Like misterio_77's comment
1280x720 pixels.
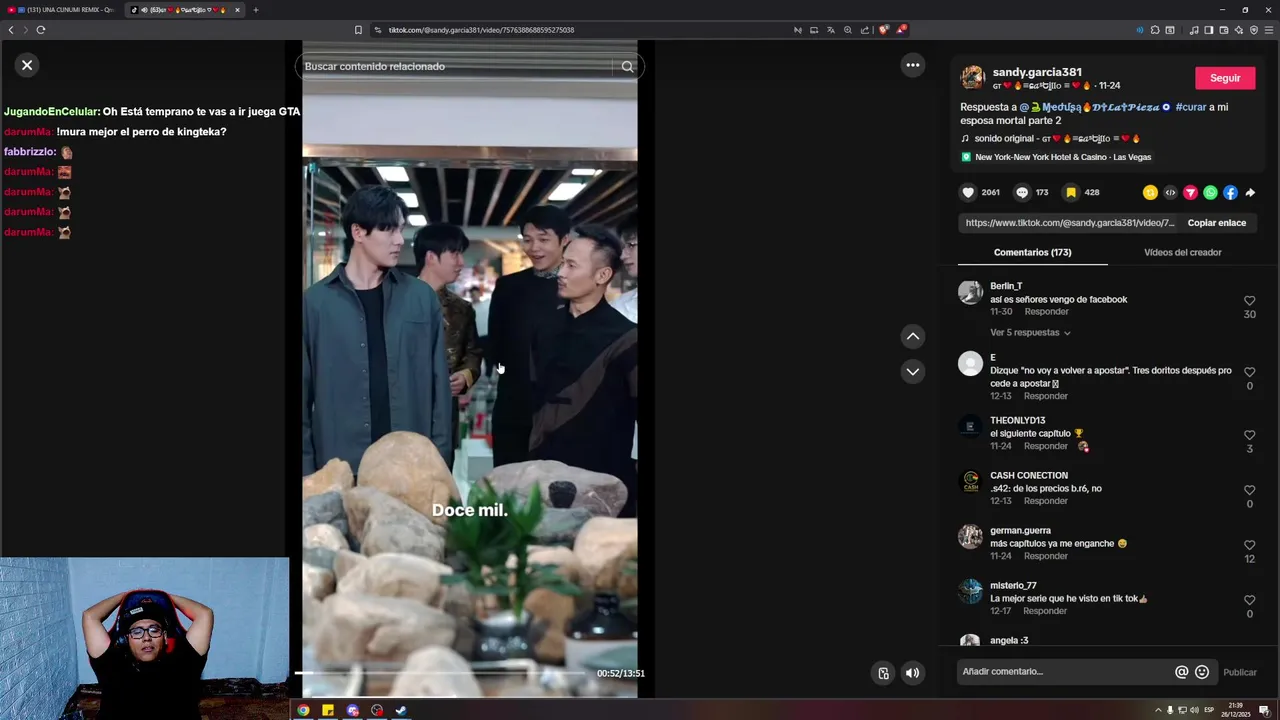click(1249, 600)
